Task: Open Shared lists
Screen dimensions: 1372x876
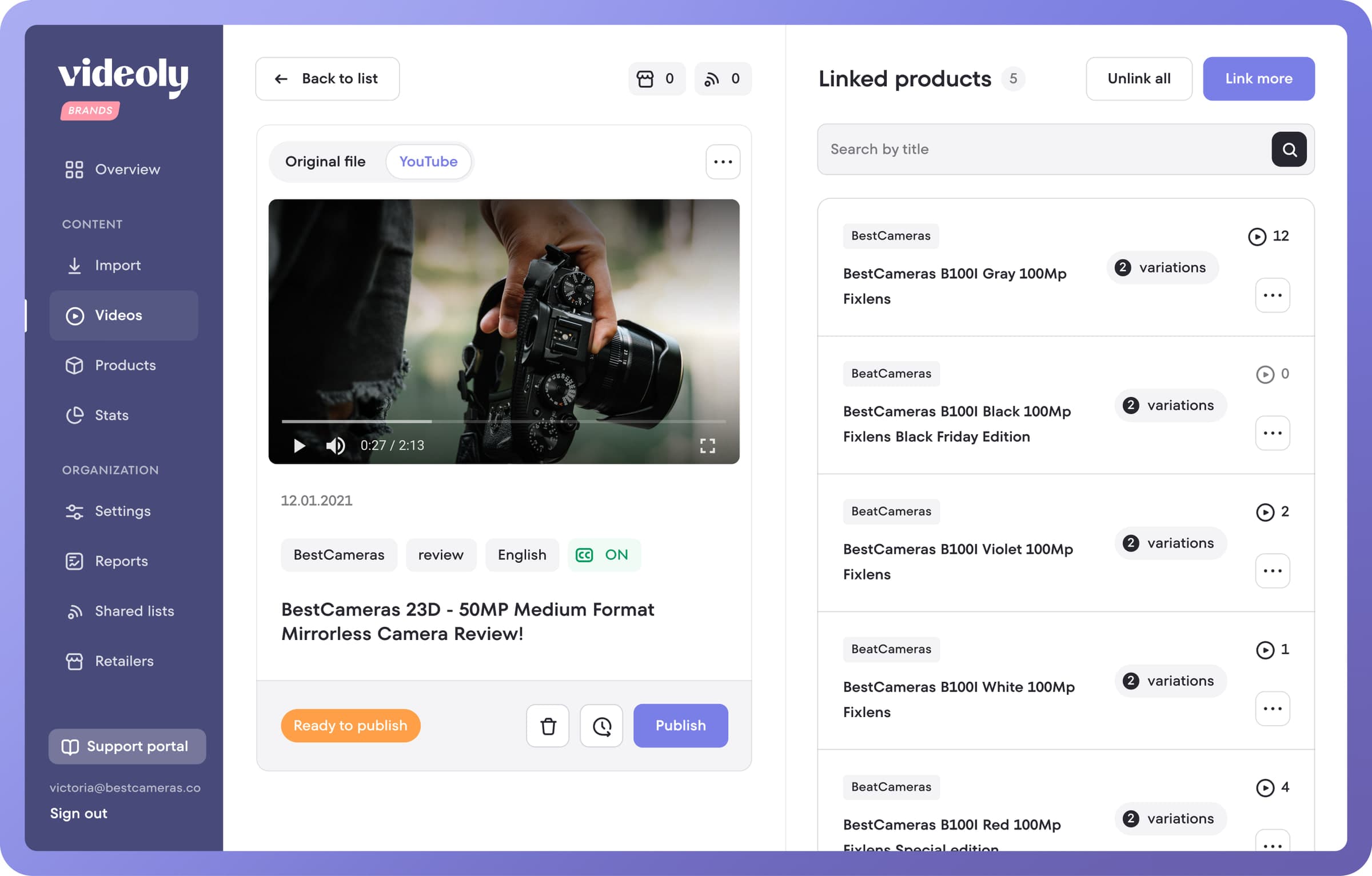Action: pos(120,611)
